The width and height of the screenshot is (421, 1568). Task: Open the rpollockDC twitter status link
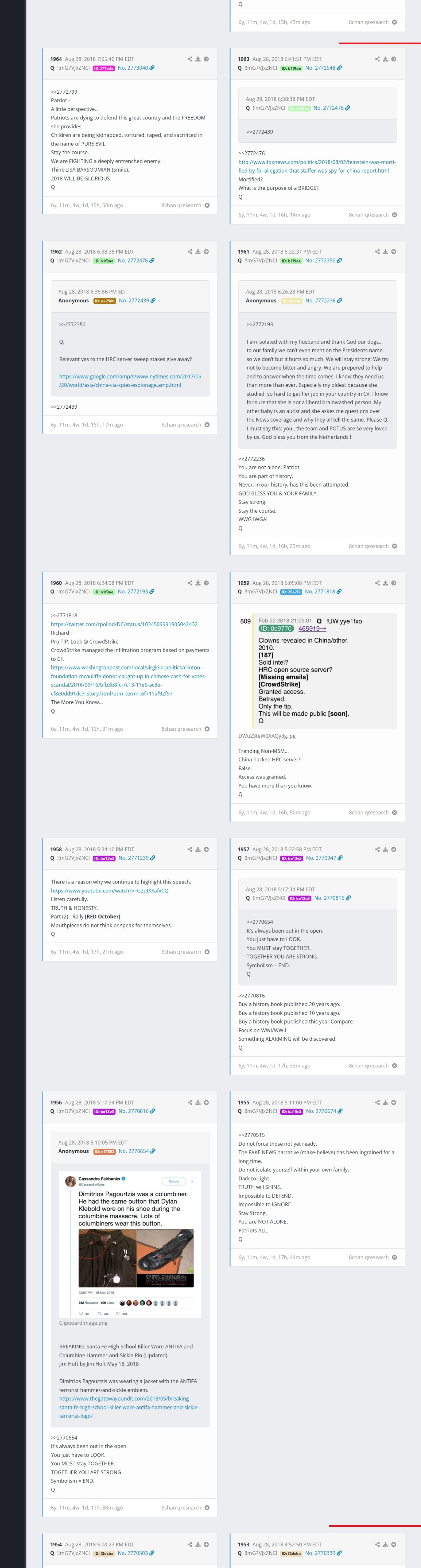(x=124, y=624)
